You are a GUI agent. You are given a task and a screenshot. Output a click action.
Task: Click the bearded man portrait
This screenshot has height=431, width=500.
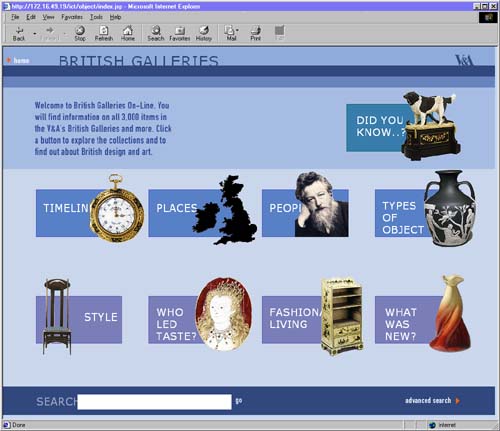(x=321, y=204)
